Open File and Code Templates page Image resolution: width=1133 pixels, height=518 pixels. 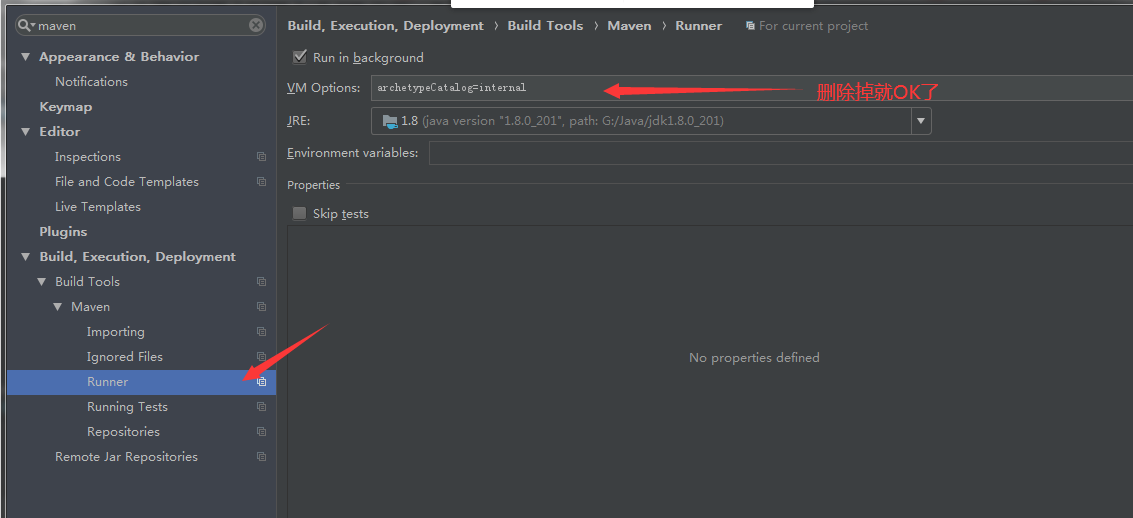126,182
